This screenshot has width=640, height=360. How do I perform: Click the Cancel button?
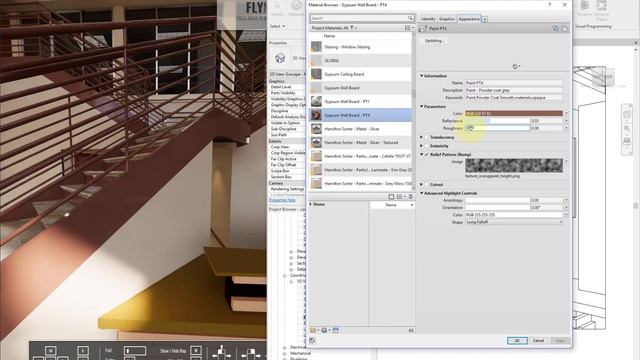tap(538, 340)
